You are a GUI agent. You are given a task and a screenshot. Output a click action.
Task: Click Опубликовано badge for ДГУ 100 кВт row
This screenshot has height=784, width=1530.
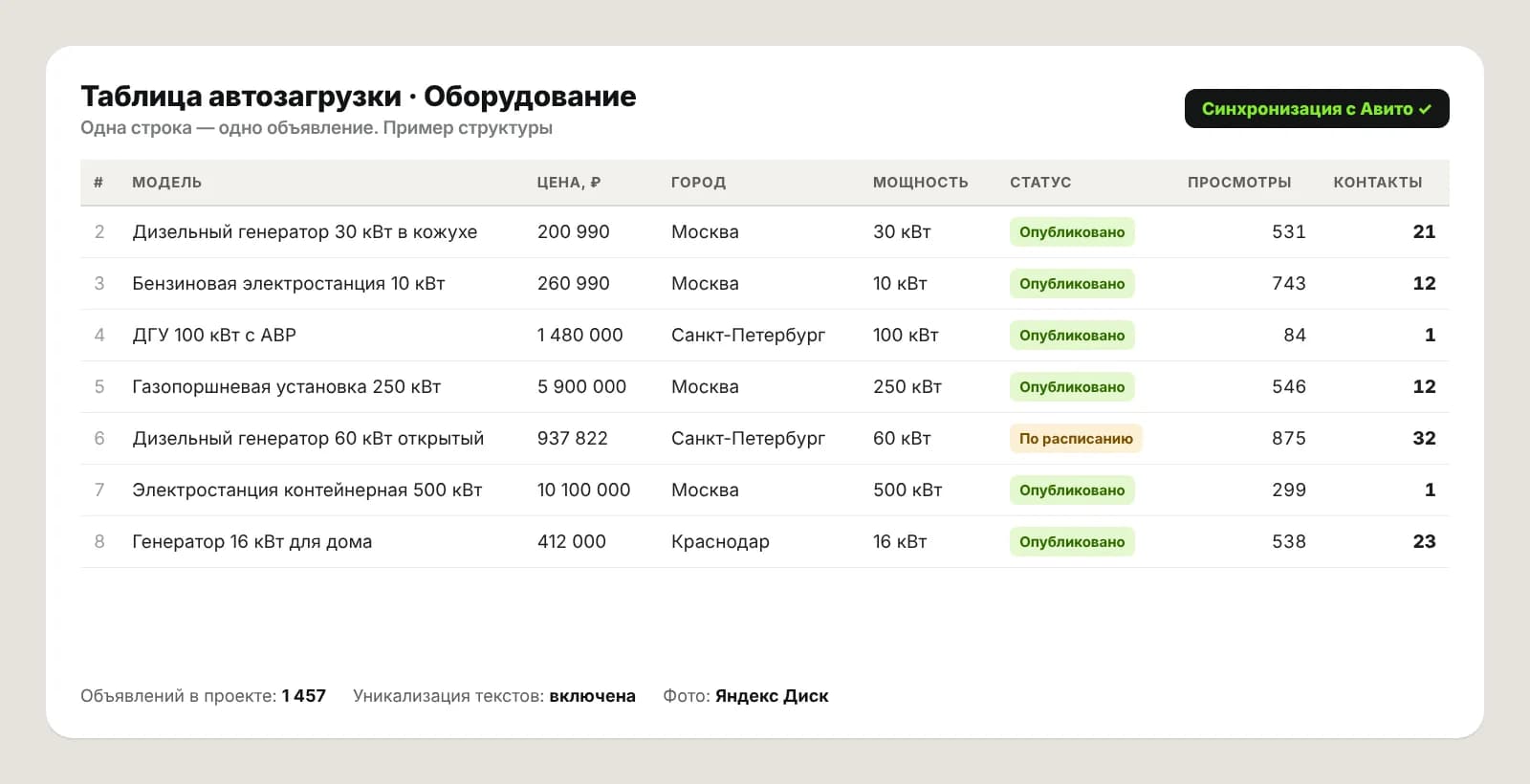[1072, 336]
